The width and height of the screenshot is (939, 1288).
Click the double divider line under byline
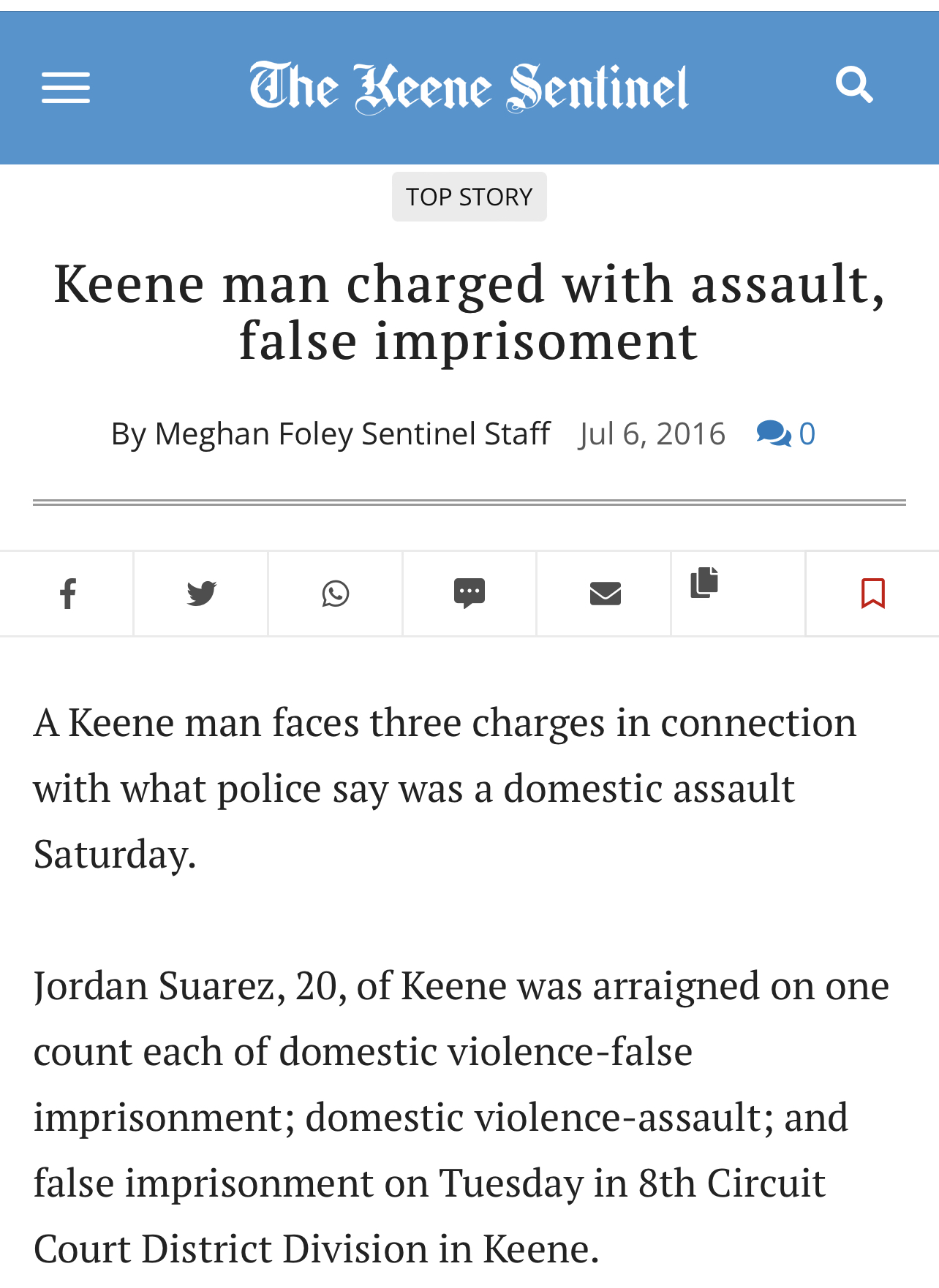469,502
